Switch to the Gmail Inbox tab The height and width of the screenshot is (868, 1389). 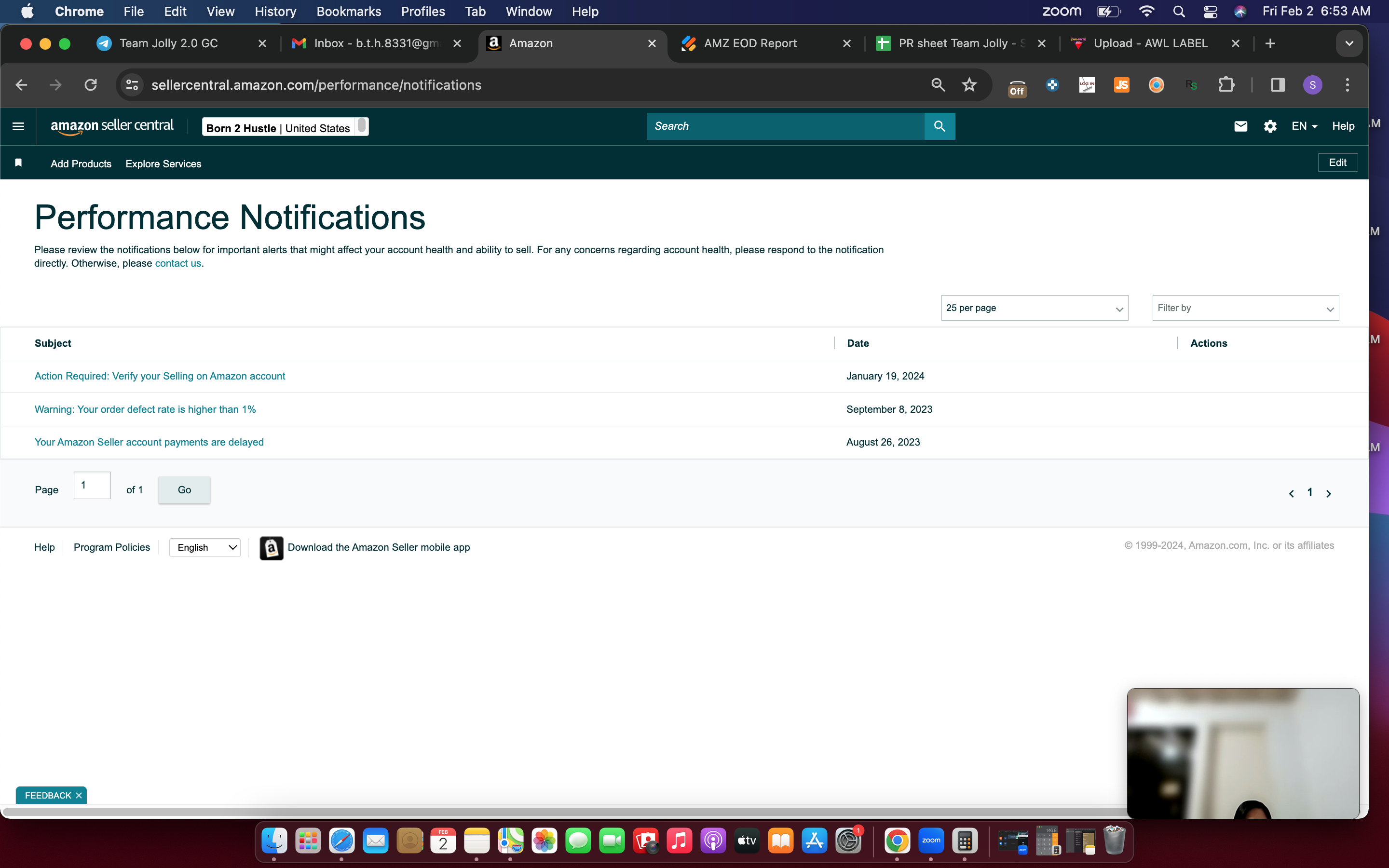(x=377, y=43)
